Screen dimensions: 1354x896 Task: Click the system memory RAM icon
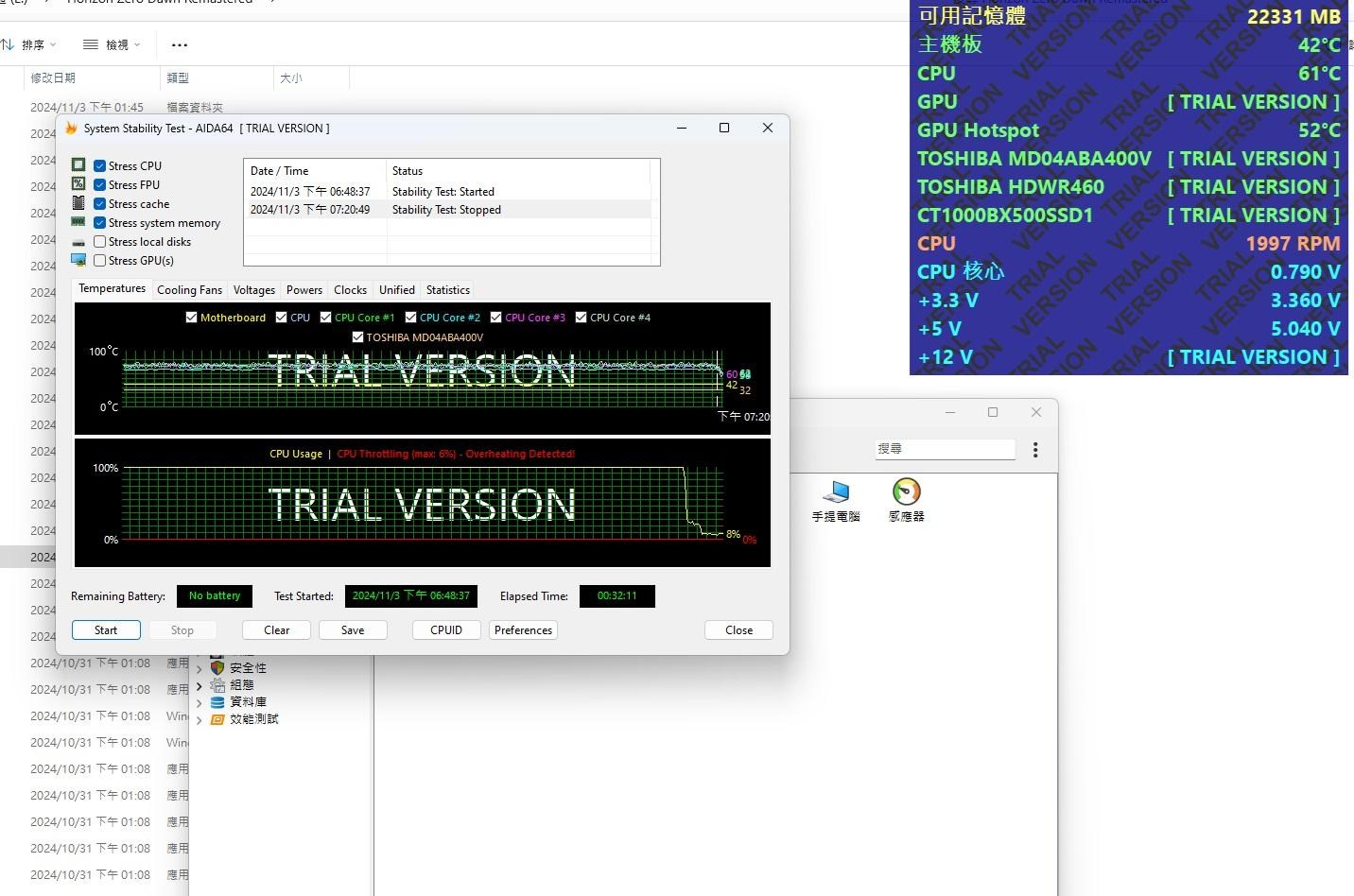point(78,222)
